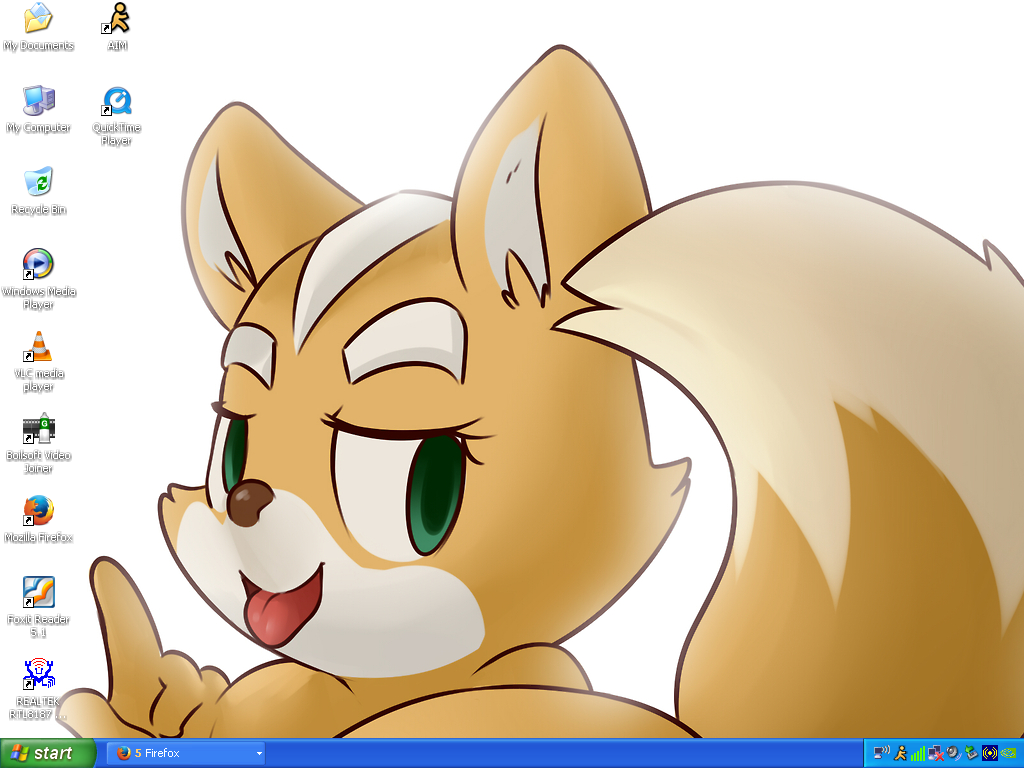
Task: Select the QuickTime Player shortcut
Action: (117, 102)
